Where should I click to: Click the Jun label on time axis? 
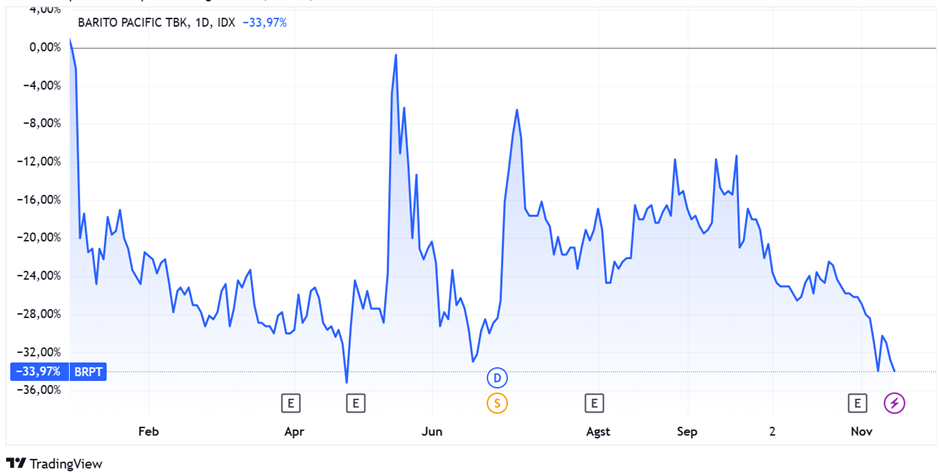point(432,432)
